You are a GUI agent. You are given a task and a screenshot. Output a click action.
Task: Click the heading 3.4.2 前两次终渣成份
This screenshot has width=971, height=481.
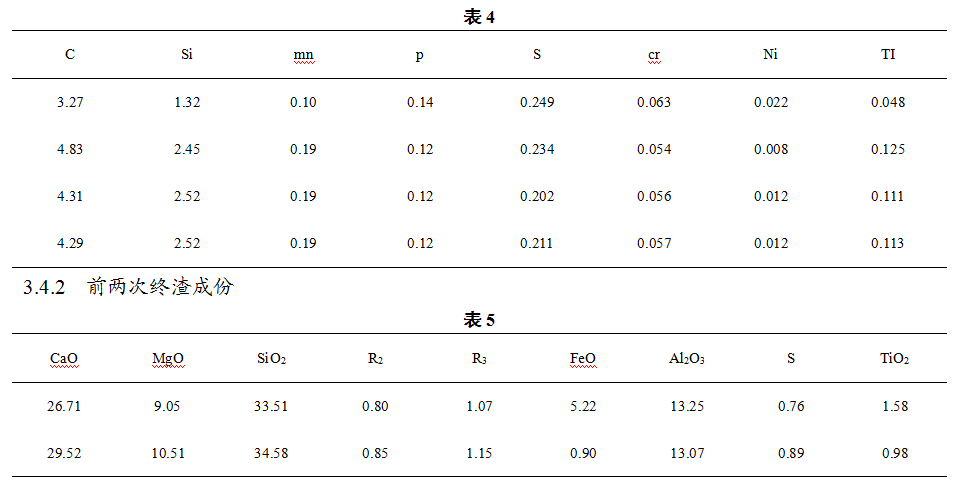(x=128, y=287)
